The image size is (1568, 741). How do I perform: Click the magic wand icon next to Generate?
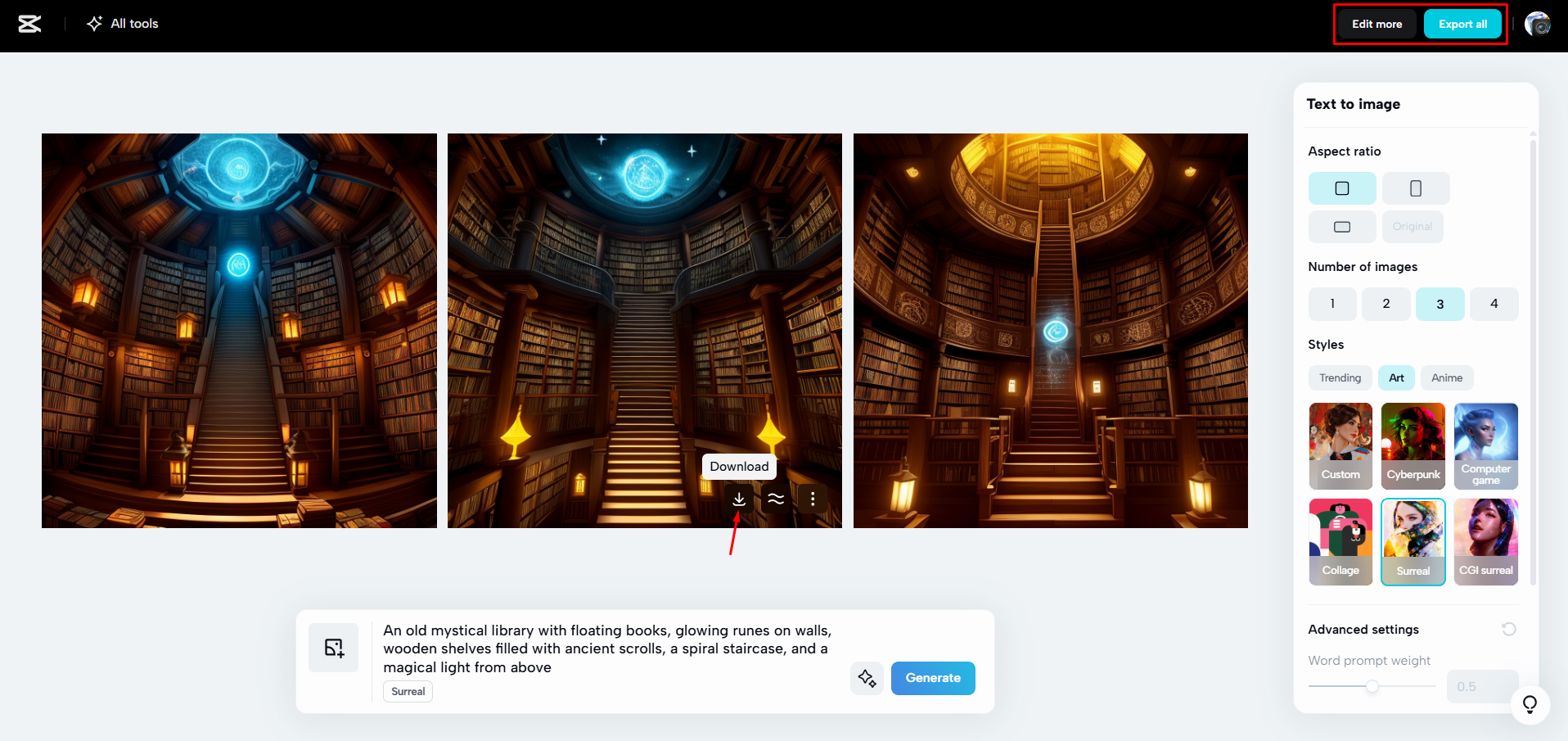tap(867, 678)
